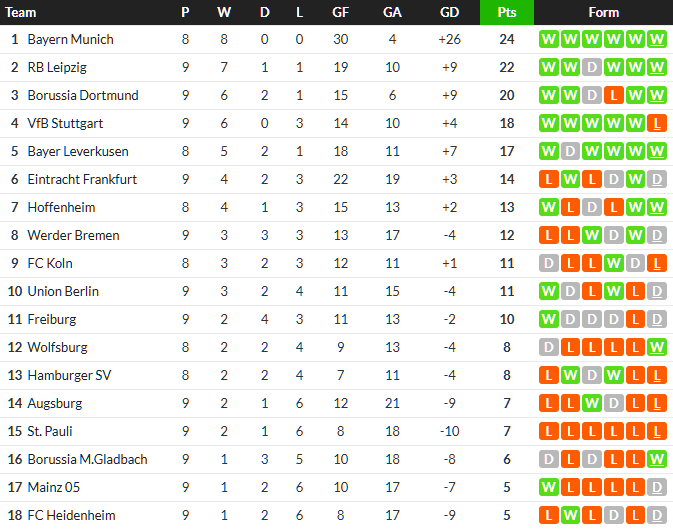The image size is (673, 529).
Task: Sort by the GD column header
Action: click(x=450, y=13)
